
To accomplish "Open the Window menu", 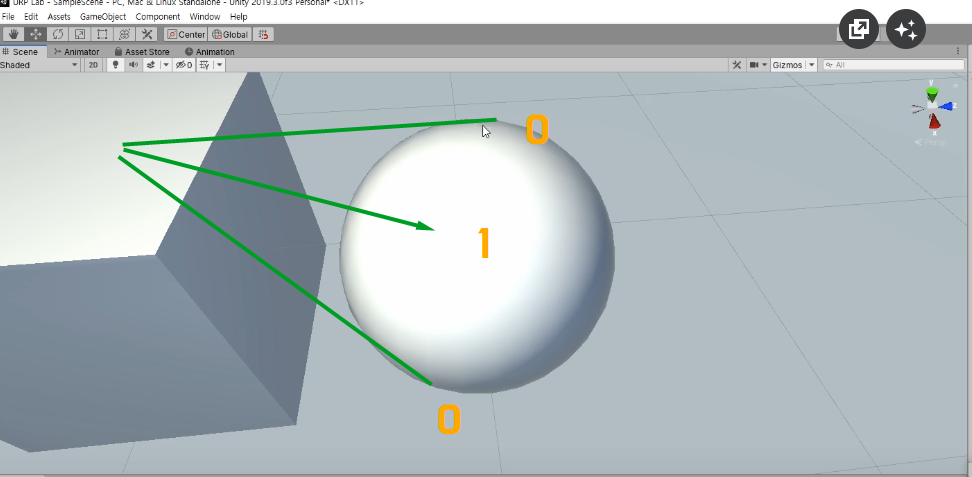I will [x=205, y=17].
